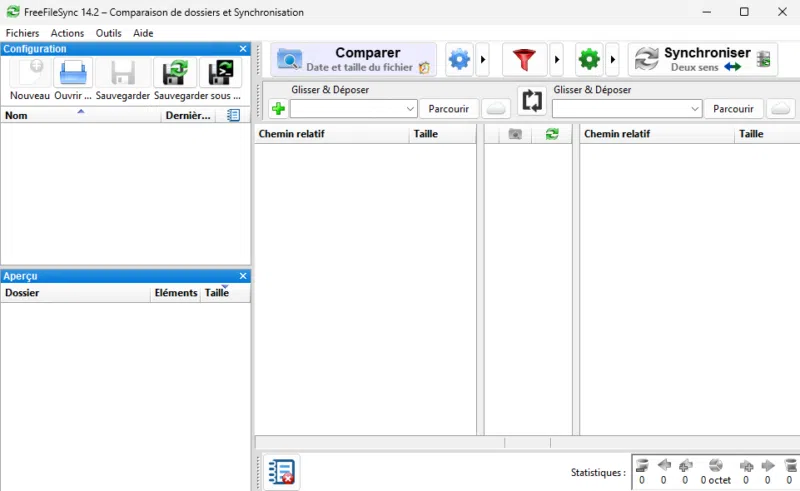Click the Nouveau configuration icon
The width and height of the screenshot is (800, 491).
click(x=30, y=72)
